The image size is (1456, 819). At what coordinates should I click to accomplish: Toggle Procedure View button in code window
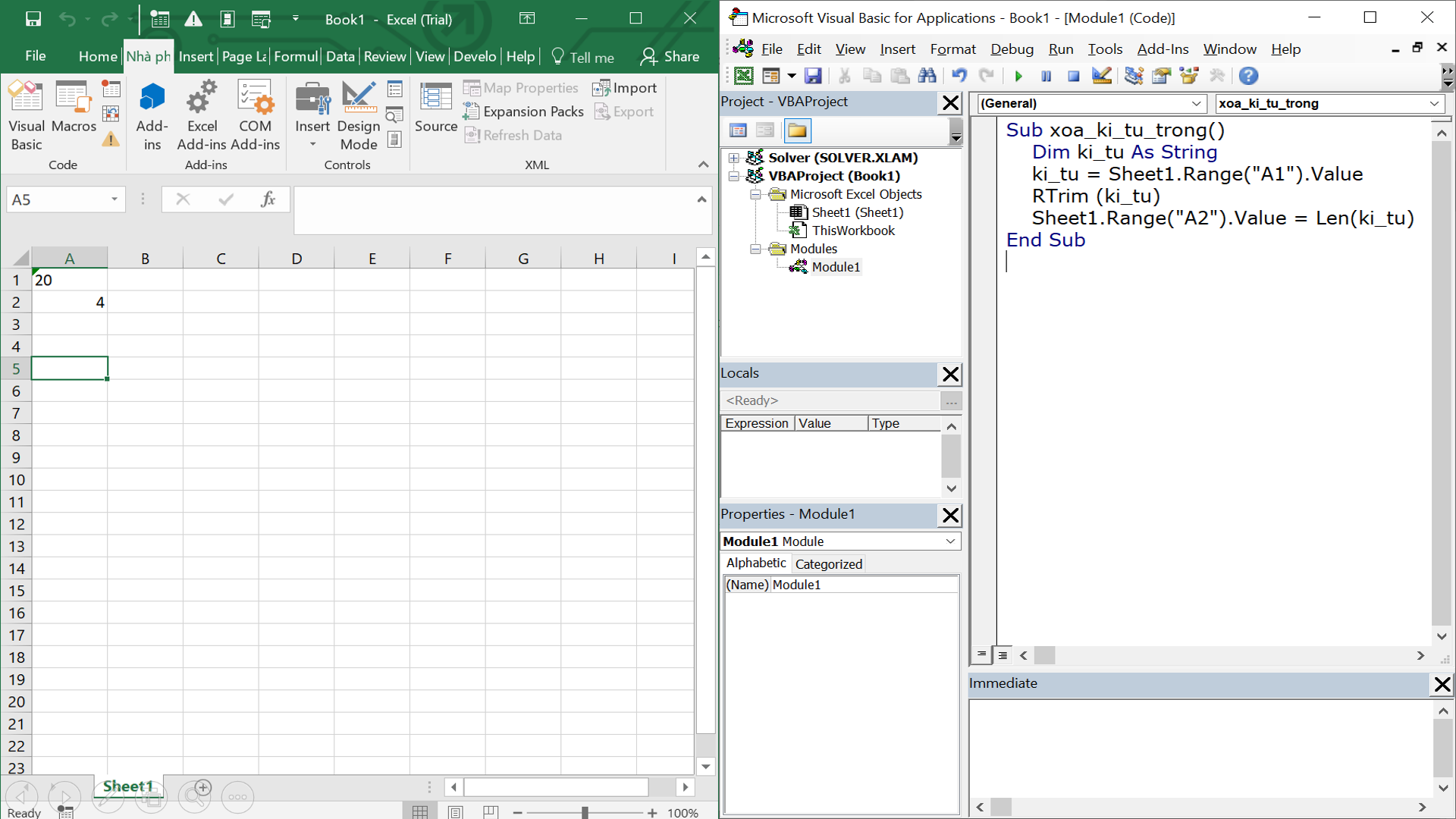point(981,654)
